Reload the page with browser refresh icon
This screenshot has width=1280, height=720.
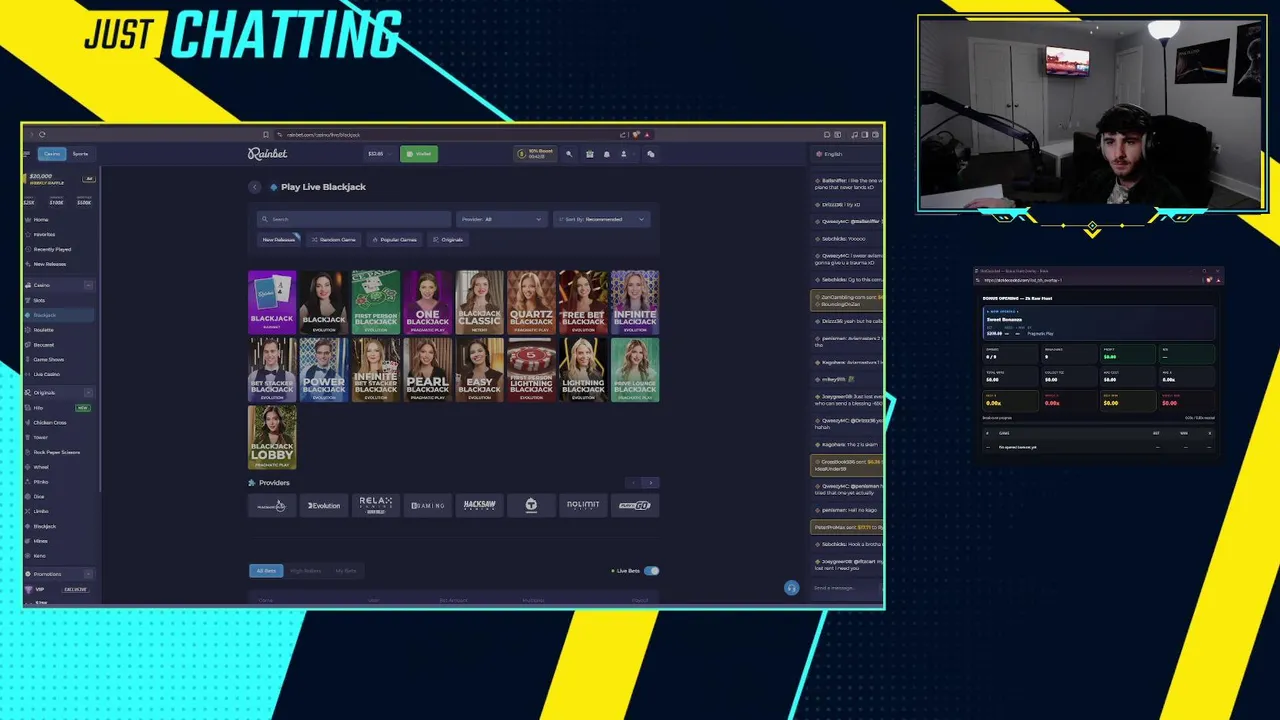42,134
